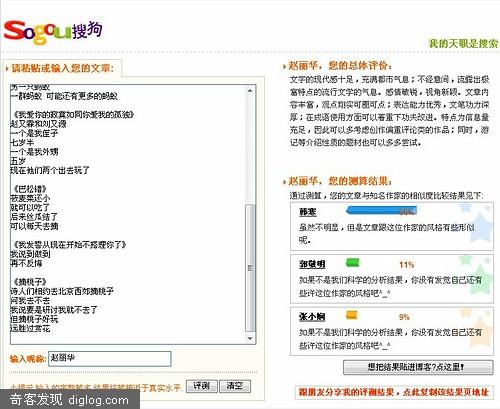Click the poem title 《我爱你的寂寞如同你爱我的孤独》
This screenshot has height=409, width=500.
pyautogui.click(x=73, y=115)
